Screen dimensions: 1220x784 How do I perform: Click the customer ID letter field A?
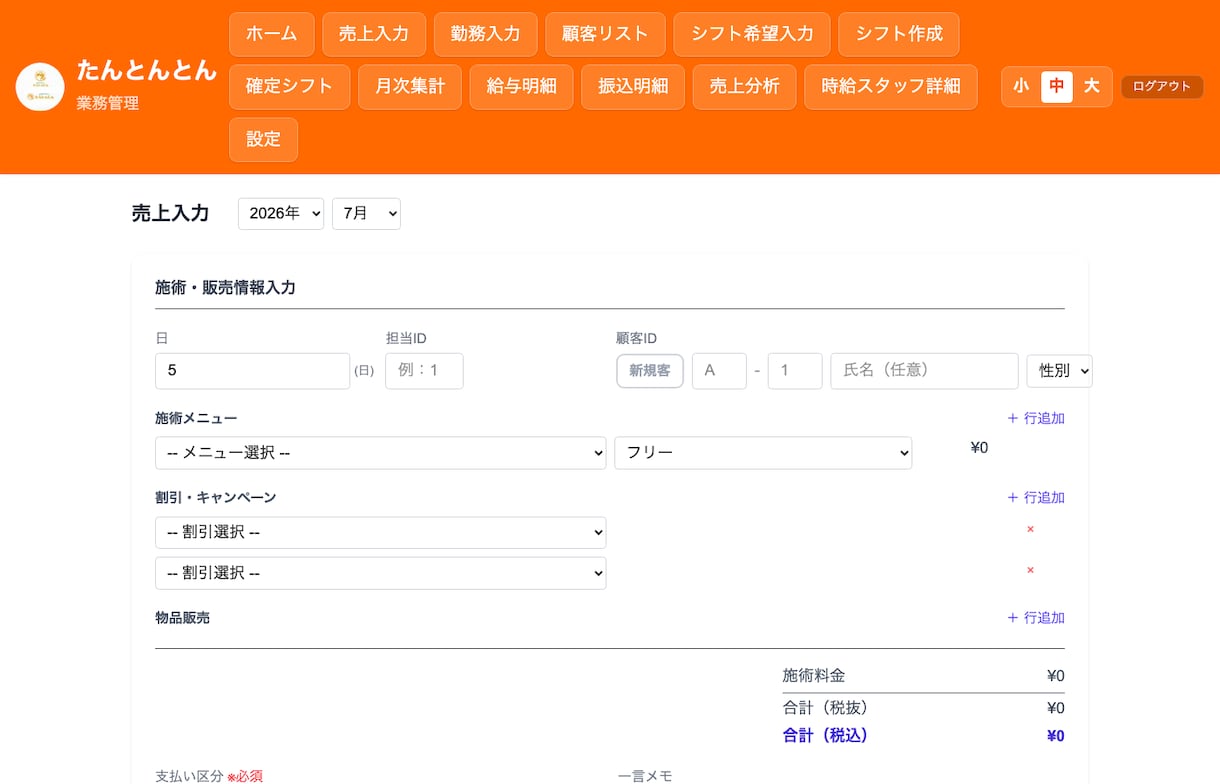pyautogui.click(x=719, y=370)
